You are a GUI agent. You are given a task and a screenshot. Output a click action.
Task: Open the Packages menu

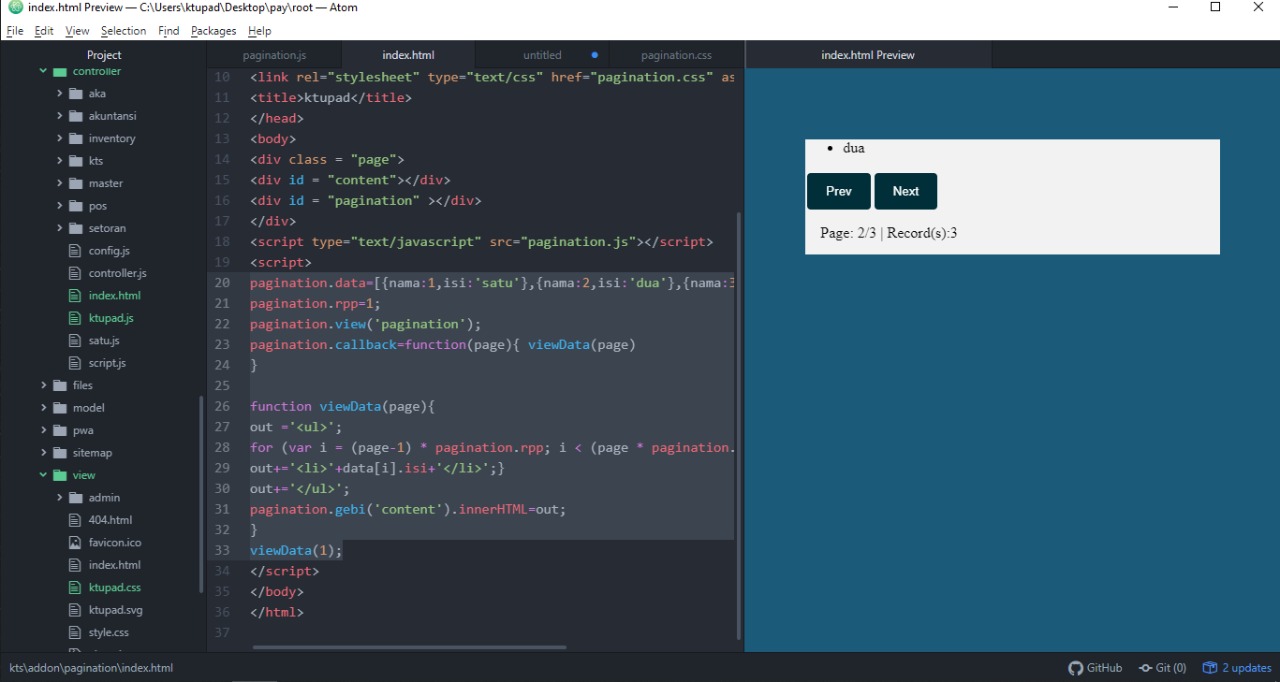point(212,30)
